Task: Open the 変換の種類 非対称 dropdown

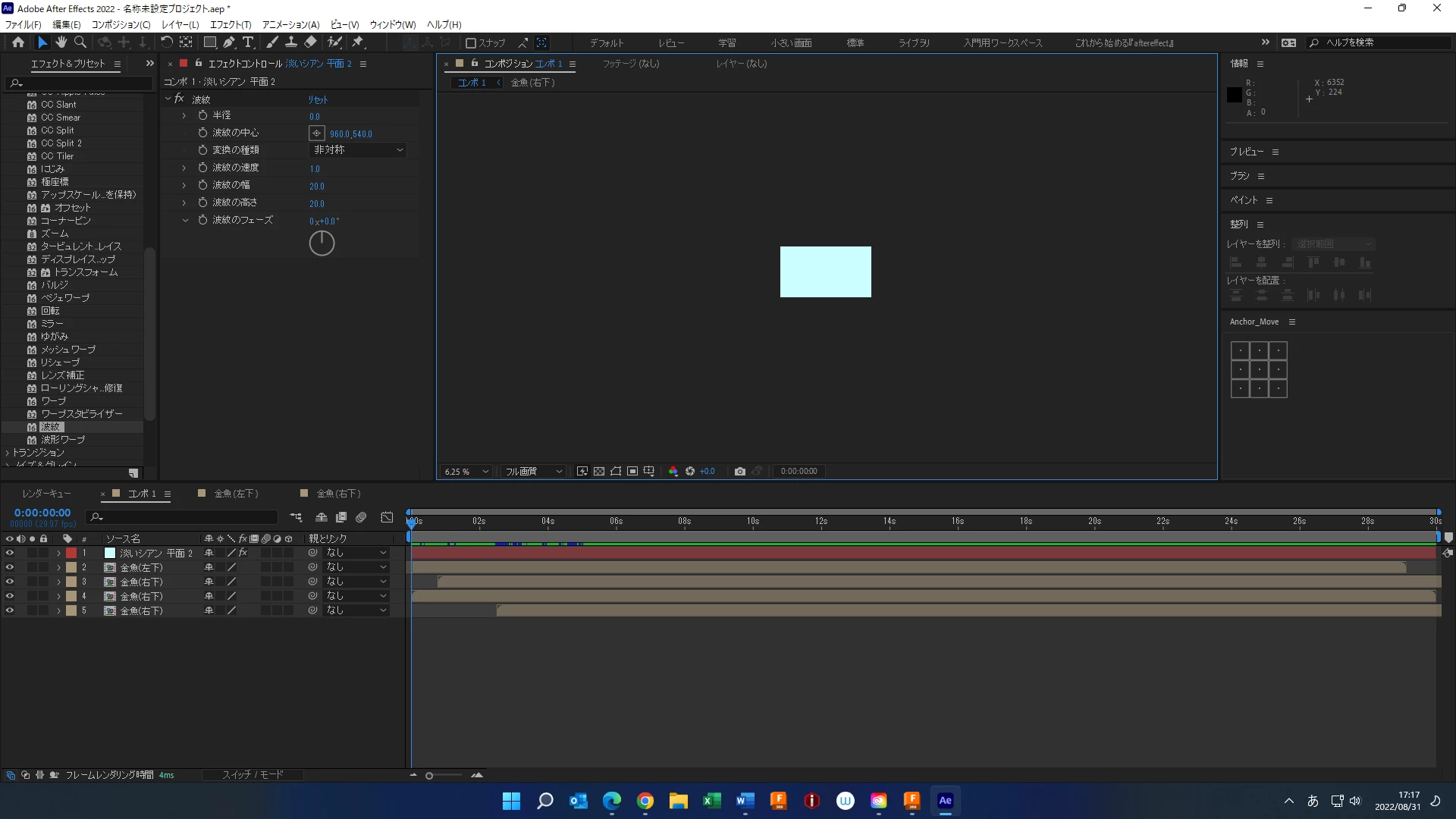Action: click(358, 150)
